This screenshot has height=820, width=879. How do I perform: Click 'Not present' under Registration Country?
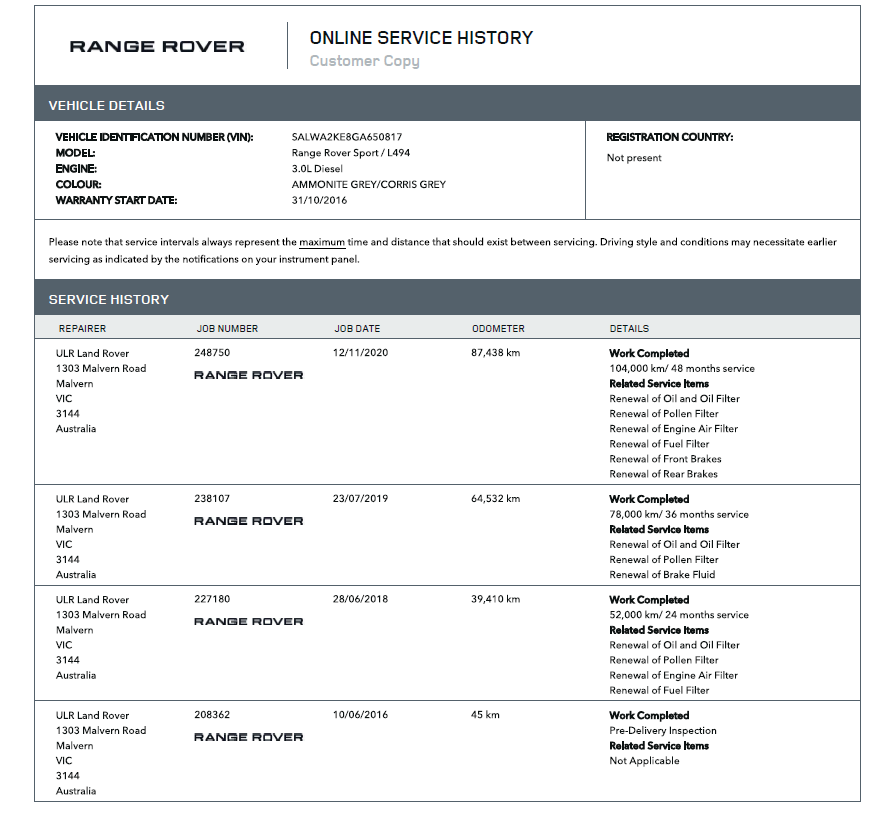(x=634, y=158)
